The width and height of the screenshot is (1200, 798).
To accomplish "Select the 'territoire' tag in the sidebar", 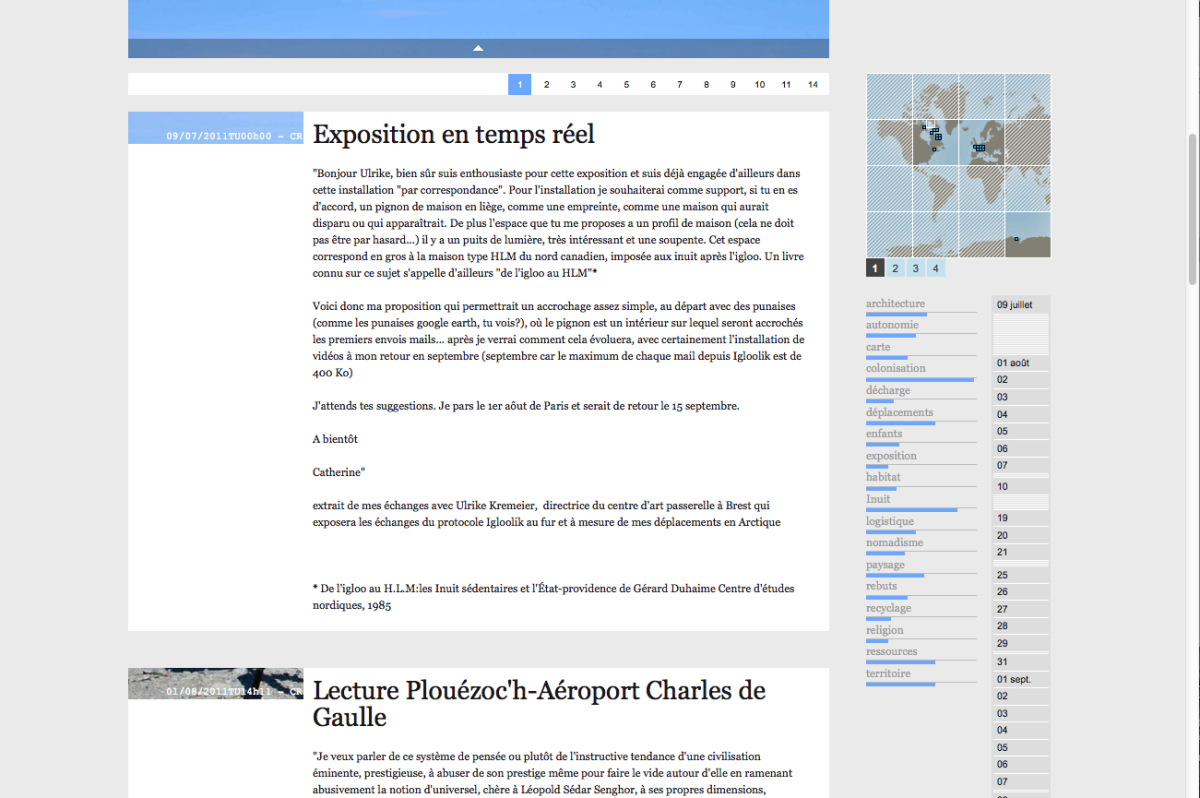I will pyautogui.click(x=888, y=673).
